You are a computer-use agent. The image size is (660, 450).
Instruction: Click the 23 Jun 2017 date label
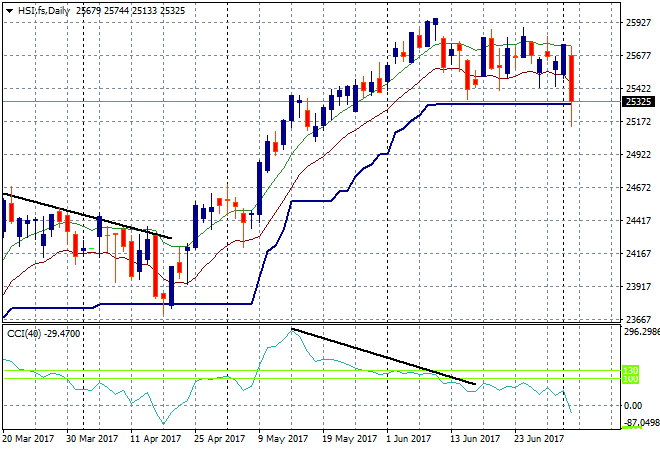click(539, 439)
